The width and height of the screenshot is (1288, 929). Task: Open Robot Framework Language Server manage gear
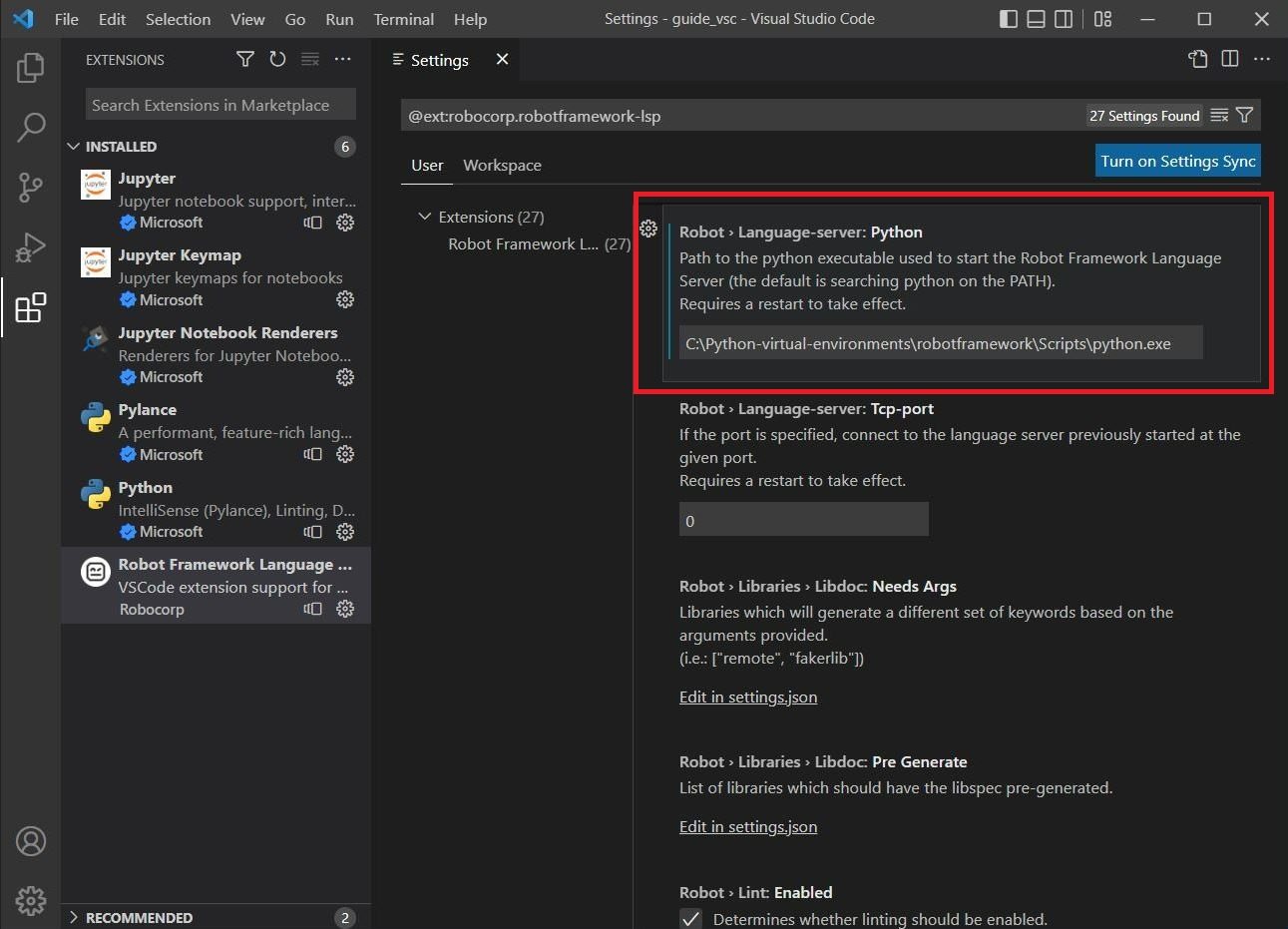pos(345,609)
